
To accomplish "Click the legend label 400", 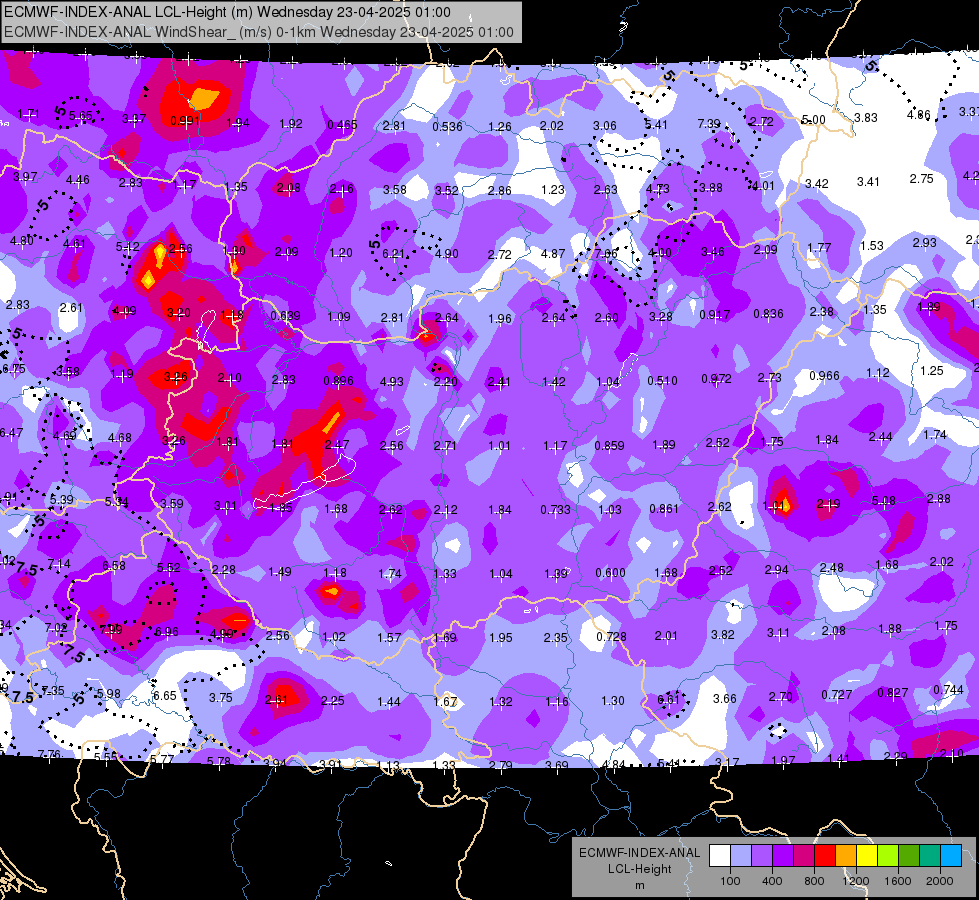I will click(772, 881).
